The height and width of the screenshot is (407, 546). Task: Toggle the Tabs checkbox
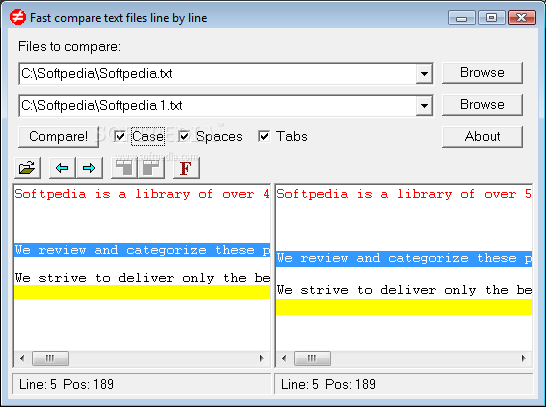tap(264, 136)
